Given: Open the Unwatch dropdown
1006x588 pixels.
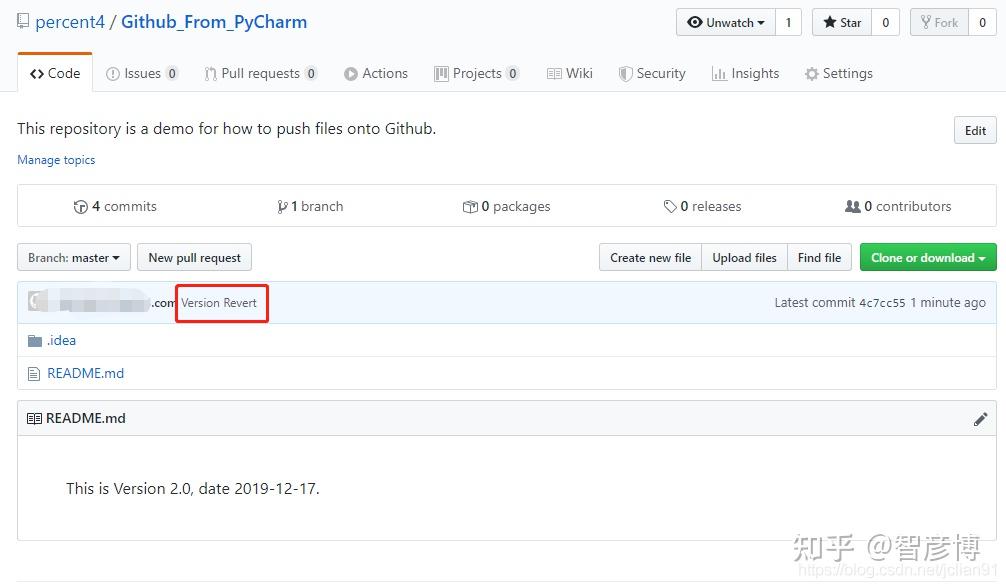Looking at the screenshot, I should point(726,22).
